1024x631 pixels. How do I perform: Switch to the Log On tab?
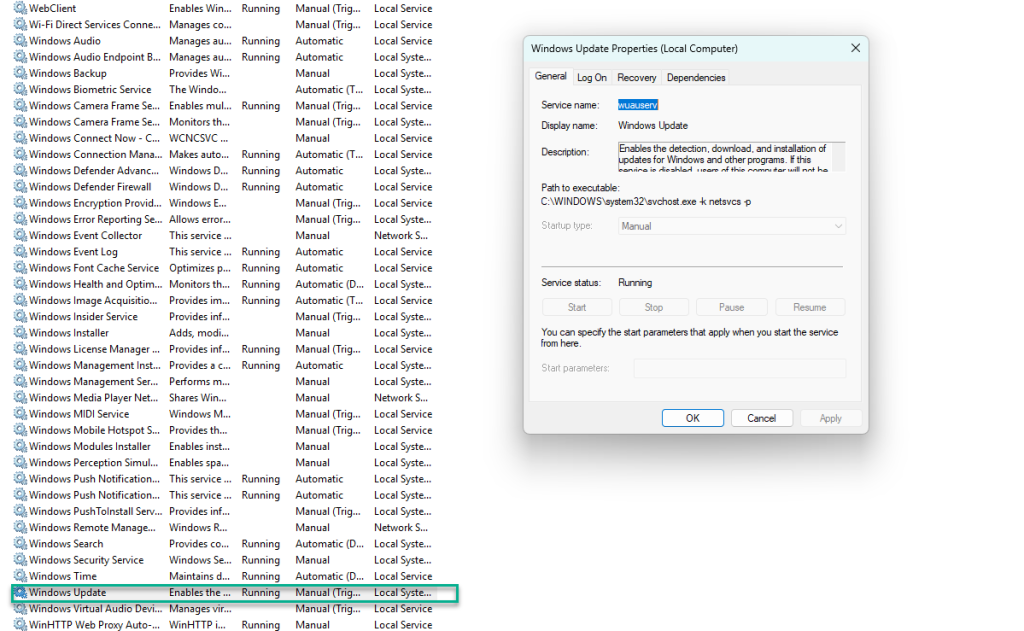point(591,77)
